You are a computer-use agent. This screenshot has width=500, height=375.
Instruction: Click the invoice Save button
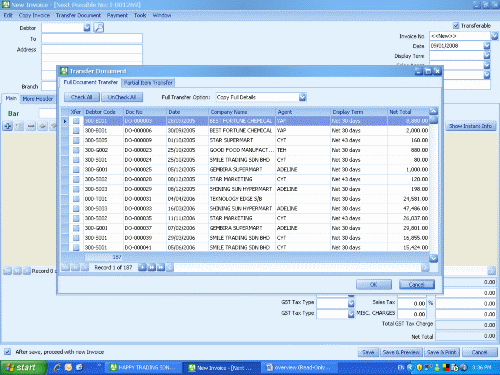[368, 352]
